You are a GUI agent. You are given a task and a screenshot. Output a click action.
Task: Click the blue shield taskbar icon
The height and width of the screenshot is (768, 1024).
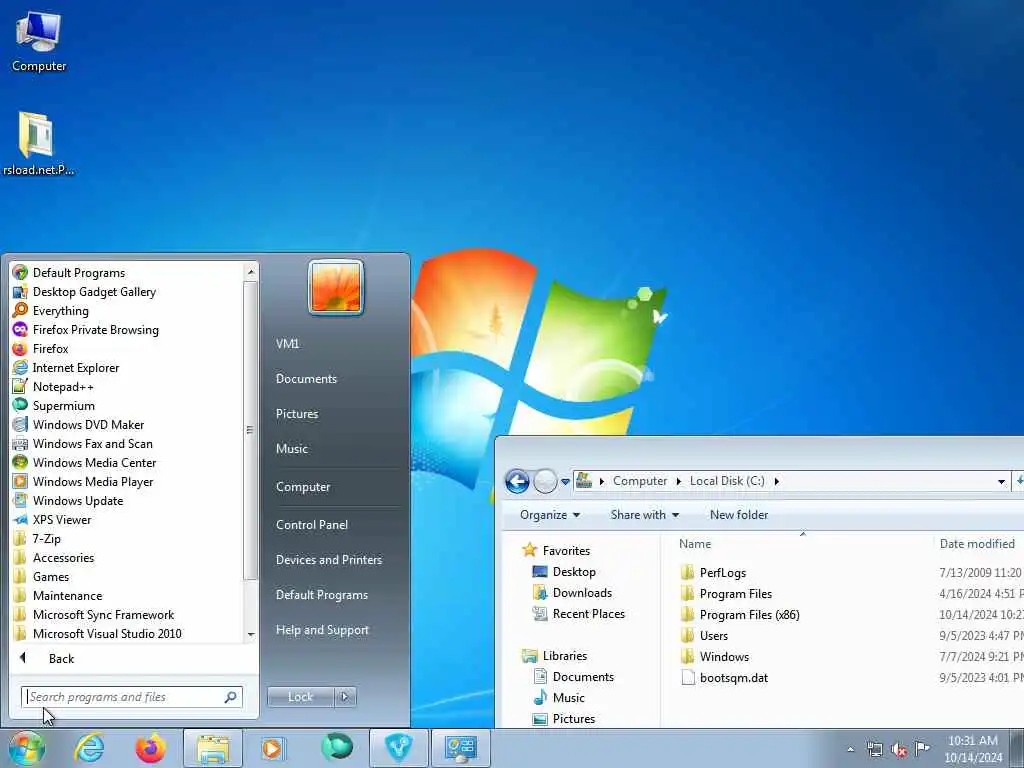click(x=399, y=748)
